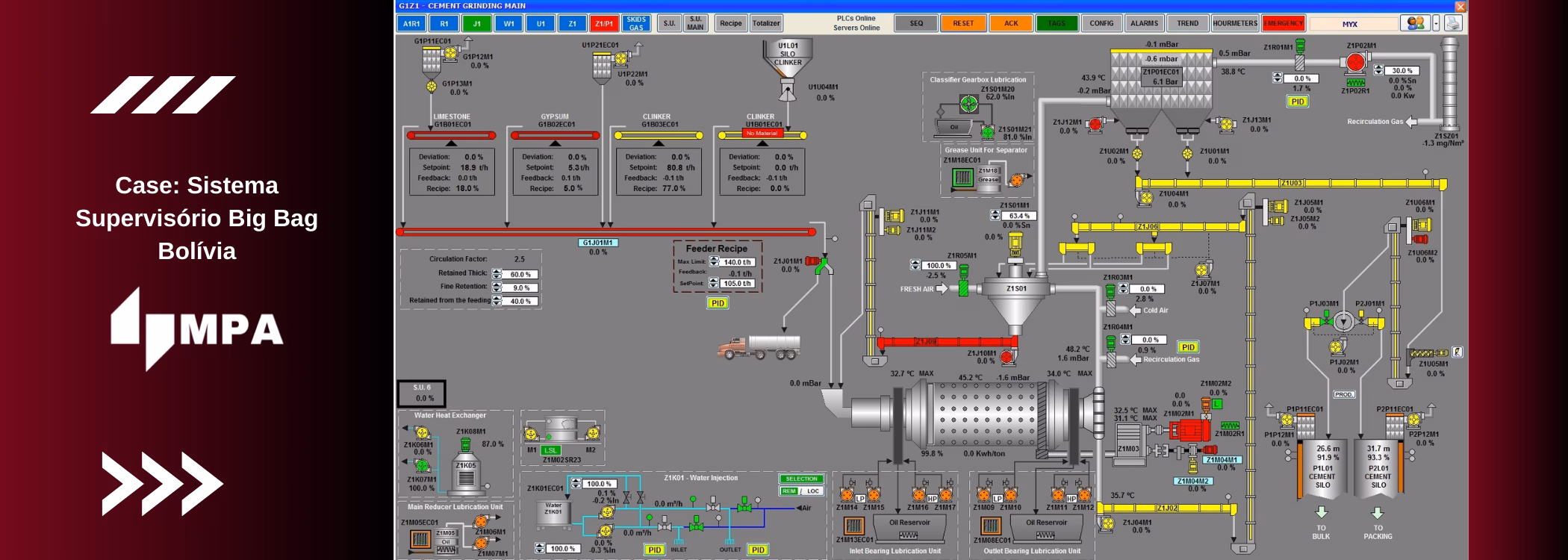Viewport: 1568px width, 560px height.
Task: Select the Z1J10M1 red fan icon
Action: (x=1007, y=356)
